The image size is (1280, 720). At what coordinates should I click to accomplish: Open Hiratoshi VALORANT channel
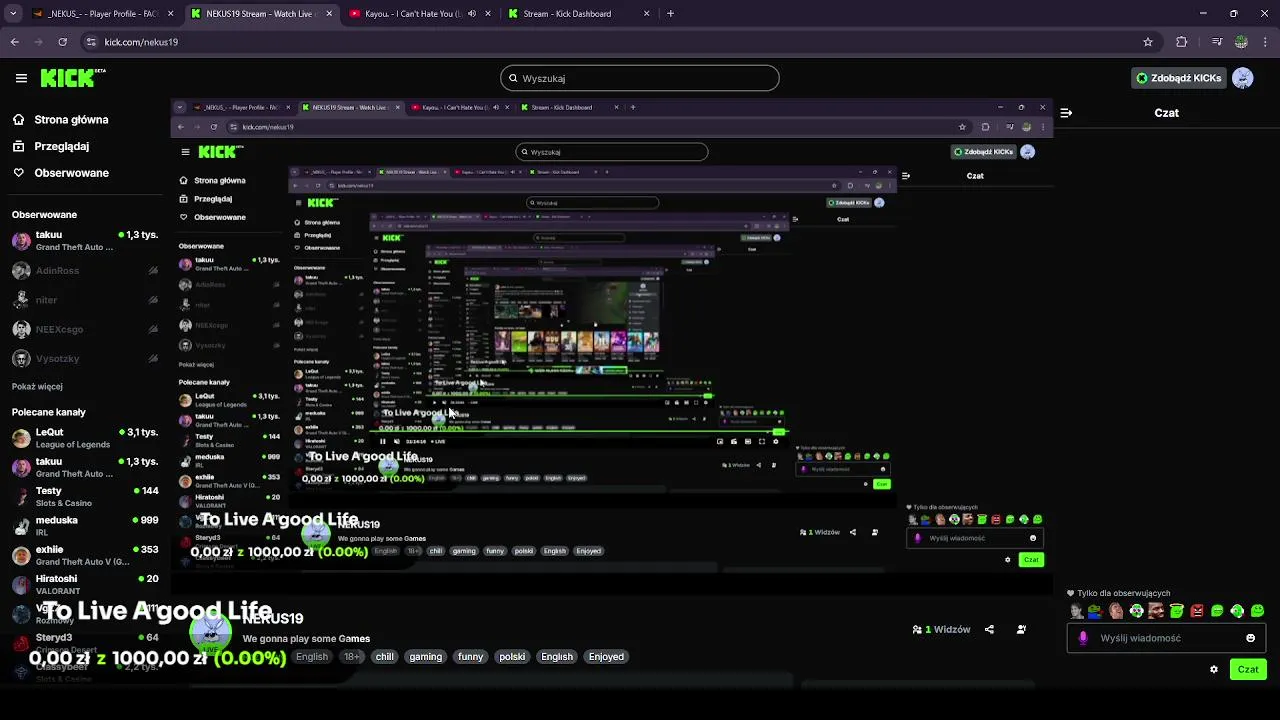point(85,584)
